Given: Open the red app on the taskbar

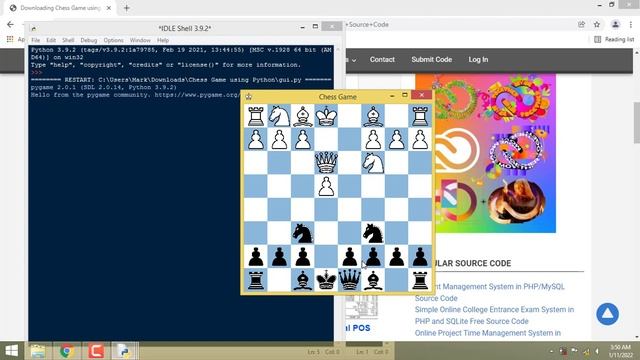Looking at the screenshot, I should pyautogui.click(x=96, y=351).
